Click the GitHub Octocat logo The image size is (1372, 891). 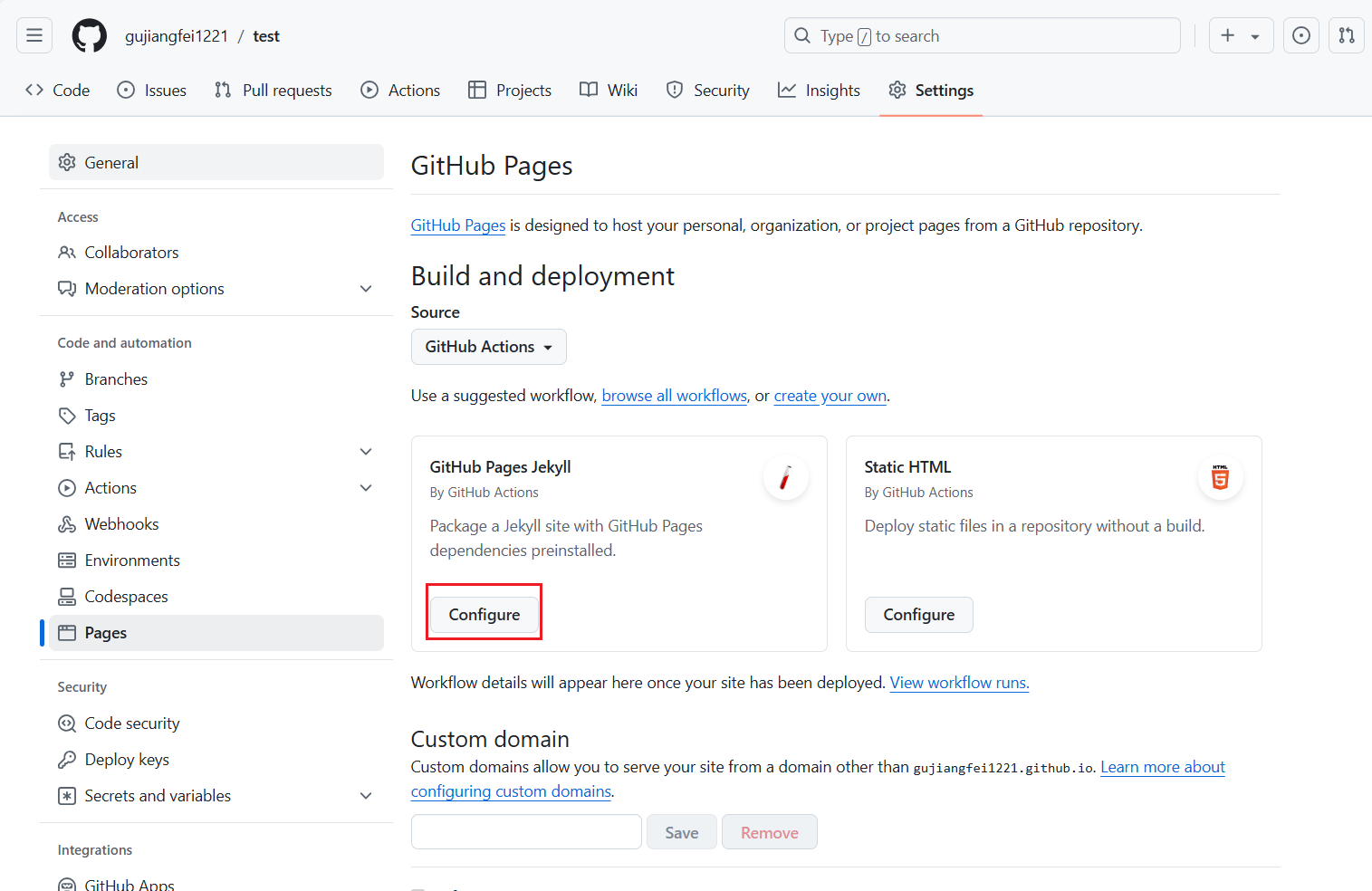click(89, 35)
